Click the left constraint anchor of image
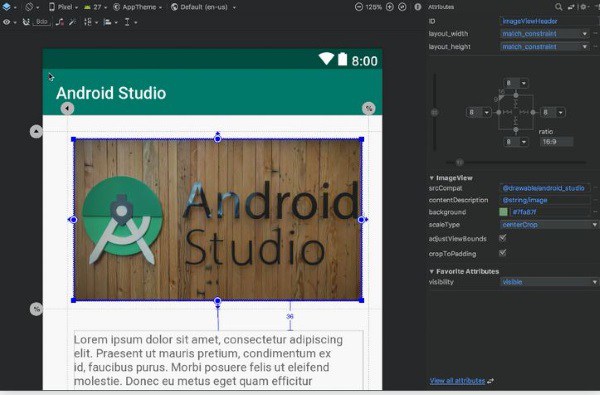The width and height of the screenshot is (600, 395). 73,220
